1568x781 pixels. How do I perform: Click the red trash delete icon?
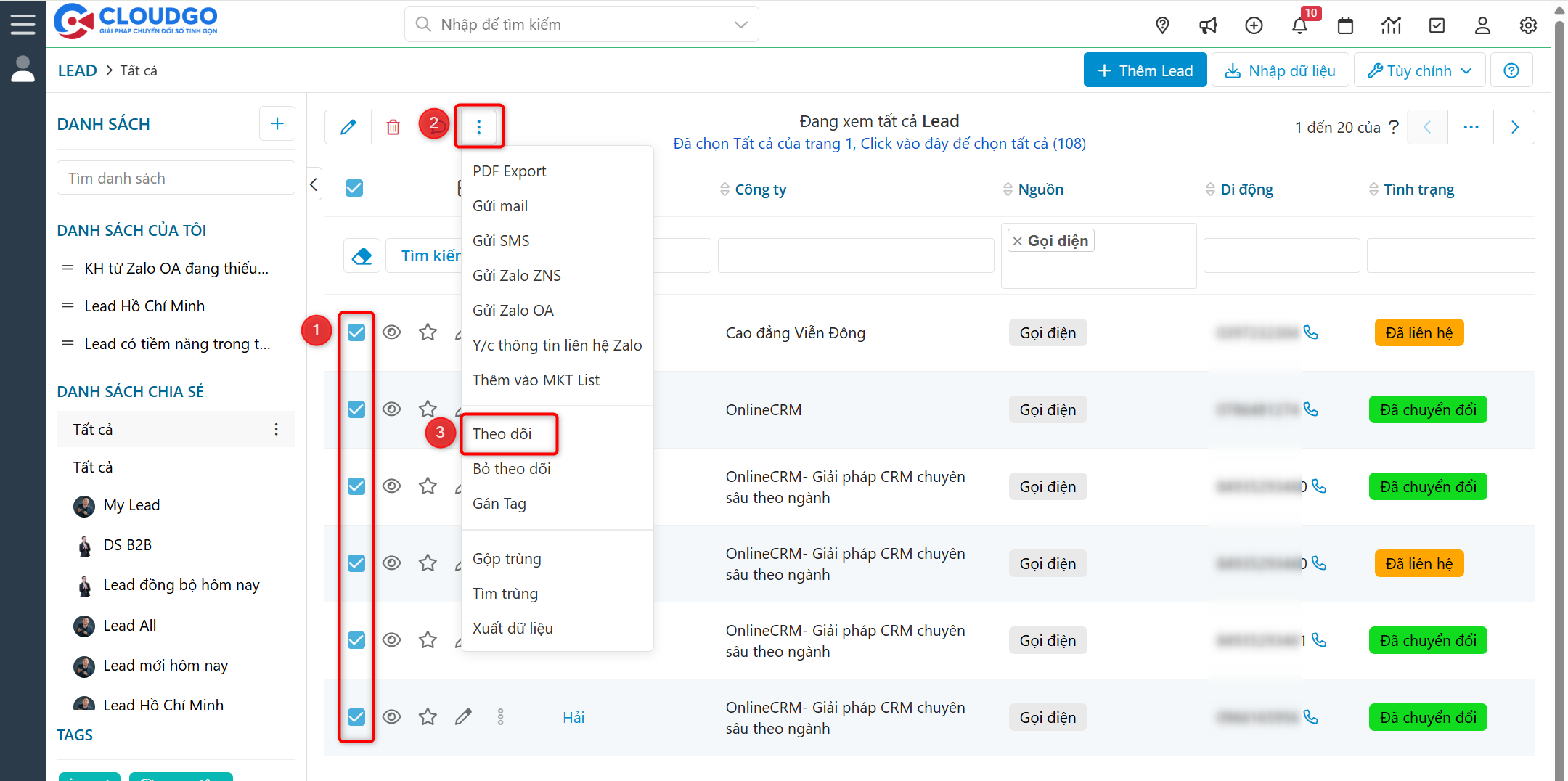tap(393, 127)
